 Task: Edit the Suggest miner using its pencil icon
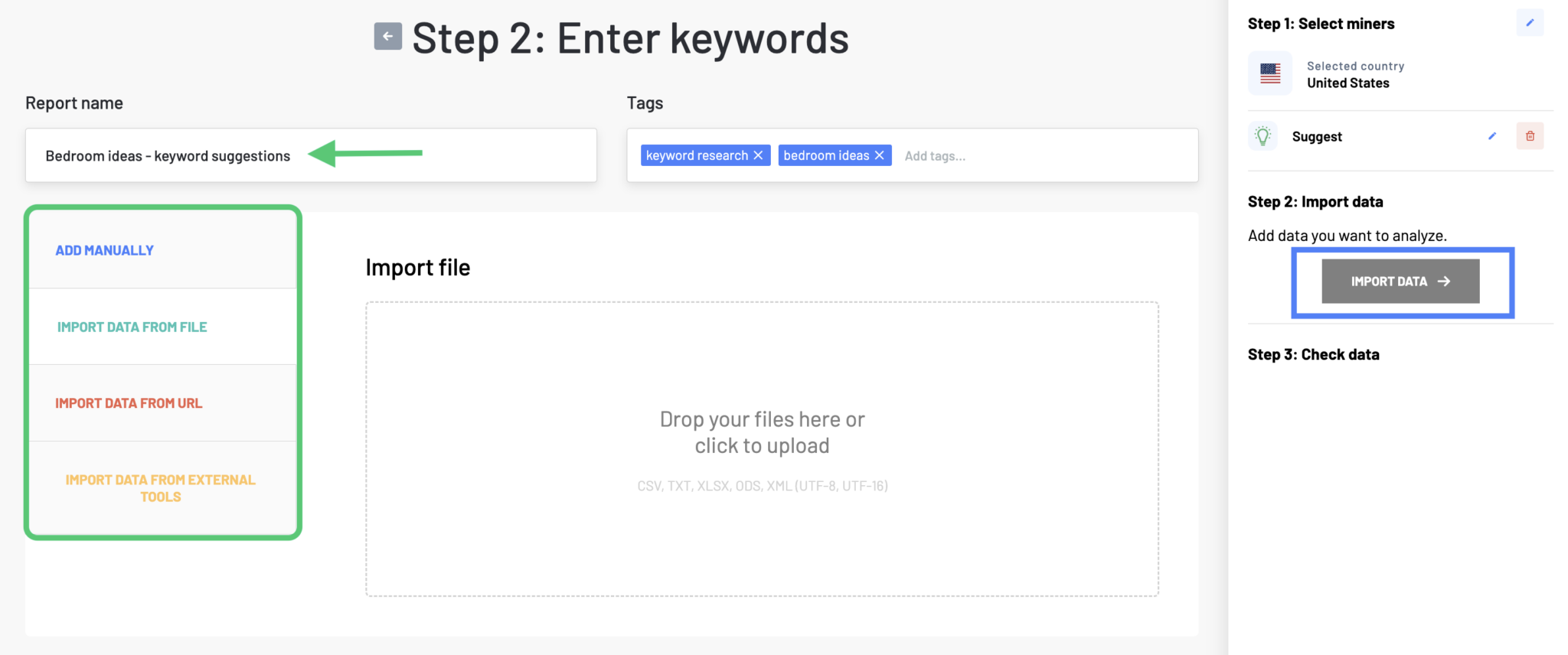coord(1491,135)
